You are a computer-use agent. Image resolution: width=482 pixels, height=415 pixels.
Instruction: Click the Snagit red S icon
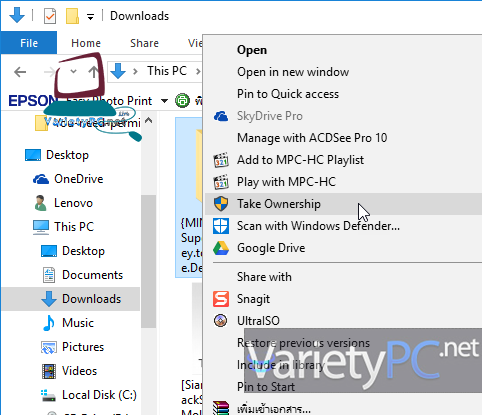(x=221, y=299)
